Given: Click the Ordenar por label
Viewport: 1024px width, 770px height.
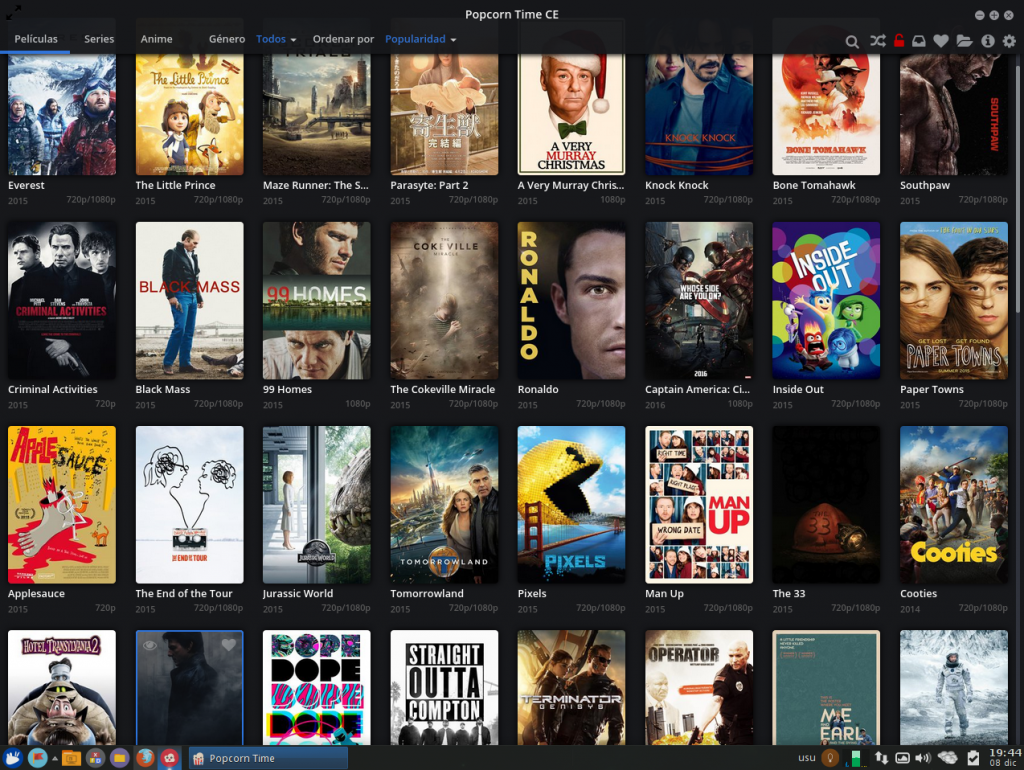Looking at the screenshot, I should (x=343, y=39).
